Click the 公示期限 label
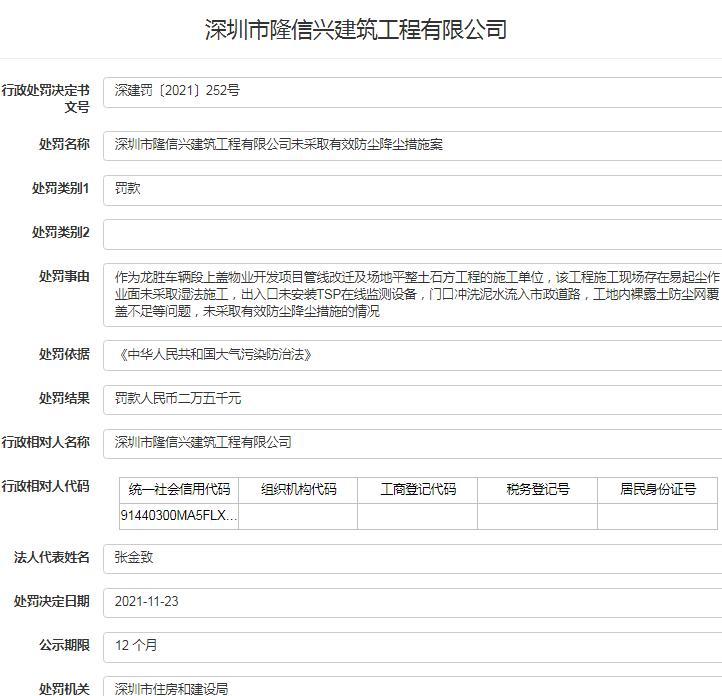Image resolution: width=722 pixels, height=696 pixels. (x=64, y=645)
